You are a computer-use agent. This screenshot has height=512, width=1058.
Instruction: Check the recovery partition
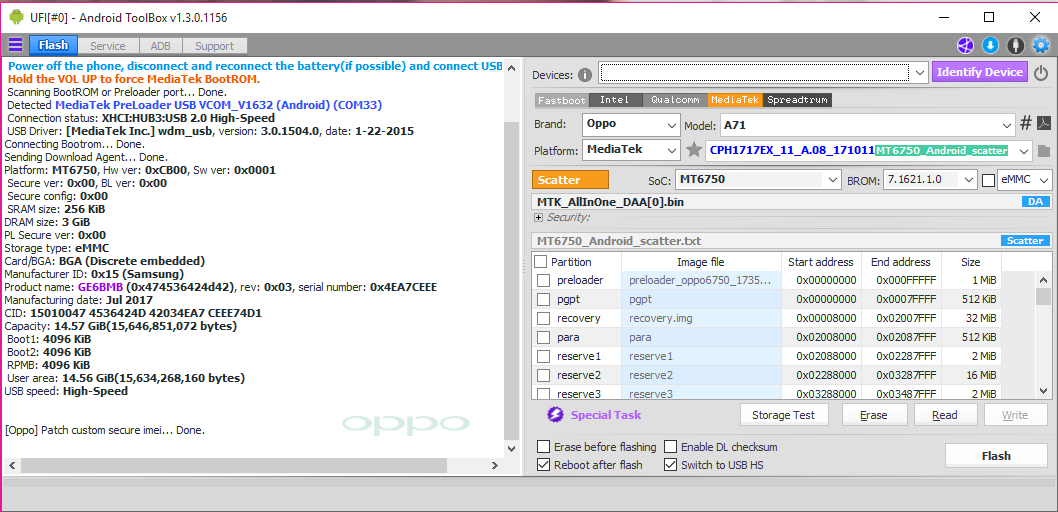coord(544,318)
